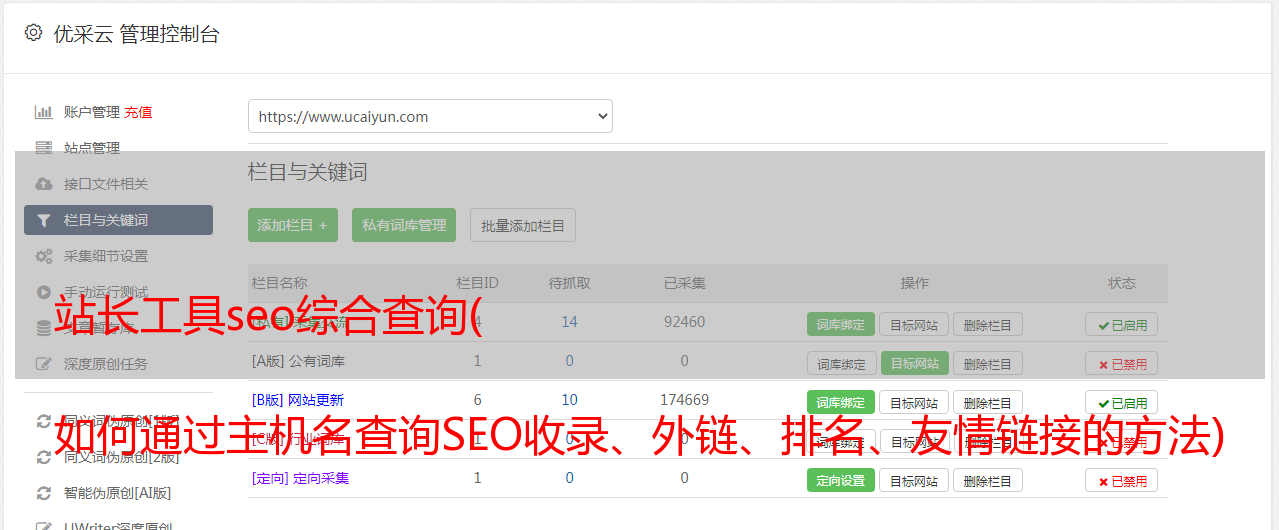Click the 栏目名称 column header
Image resolution: width=1279 pixels, height=530 pixels.
coord(280,283)
